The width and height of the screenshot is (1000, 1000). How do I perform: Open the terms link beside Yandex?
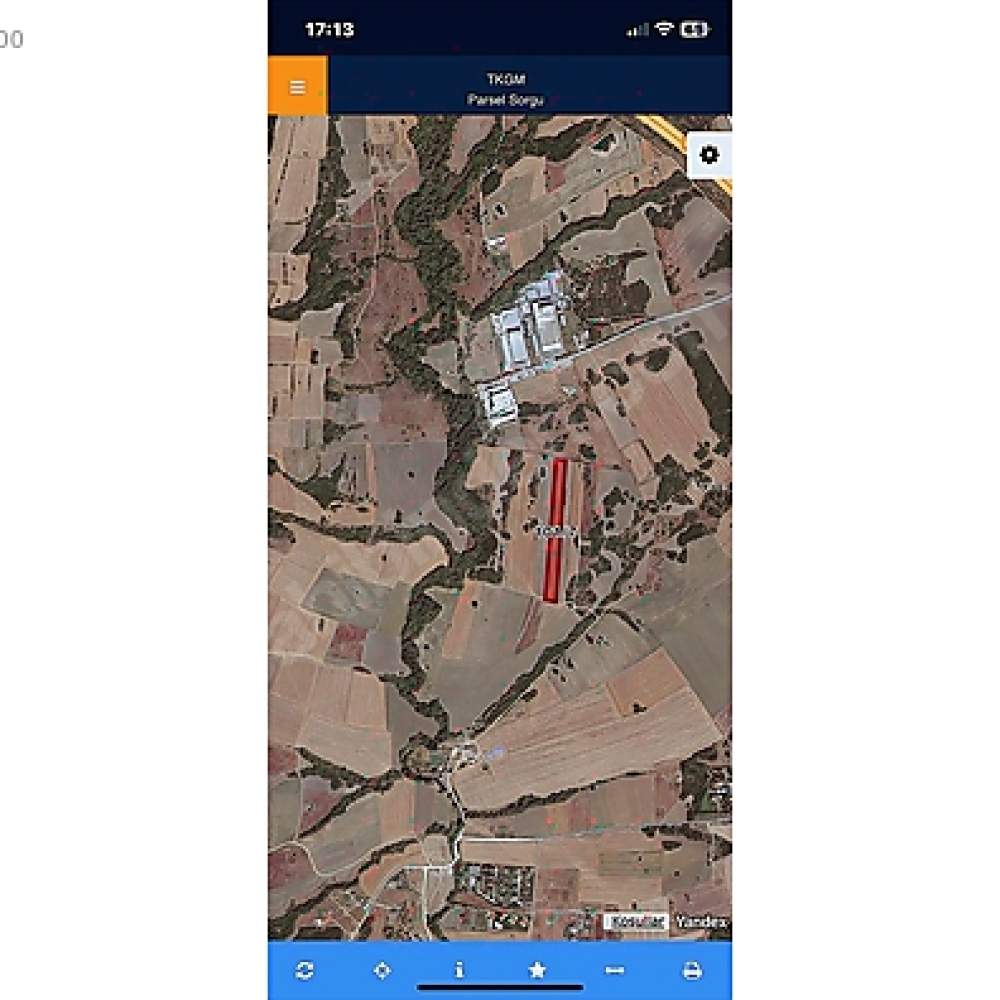tap(635, 922)
